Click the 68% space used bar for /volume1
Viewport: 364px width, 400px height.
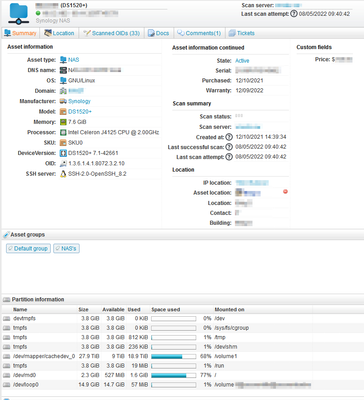pyautogui.click(x=173, y=356)
